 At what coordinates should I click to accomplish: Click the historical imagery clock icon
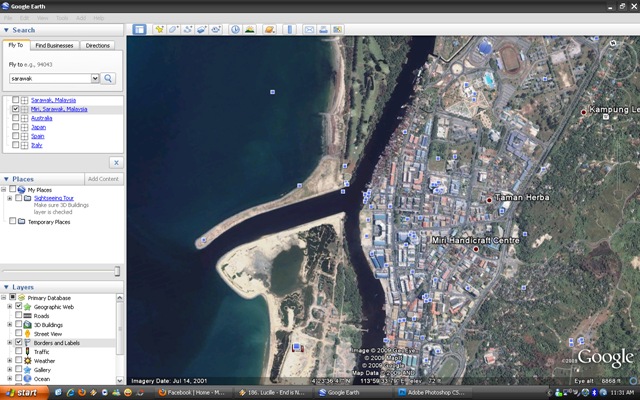pyautogui.click(x=236, y=29)
